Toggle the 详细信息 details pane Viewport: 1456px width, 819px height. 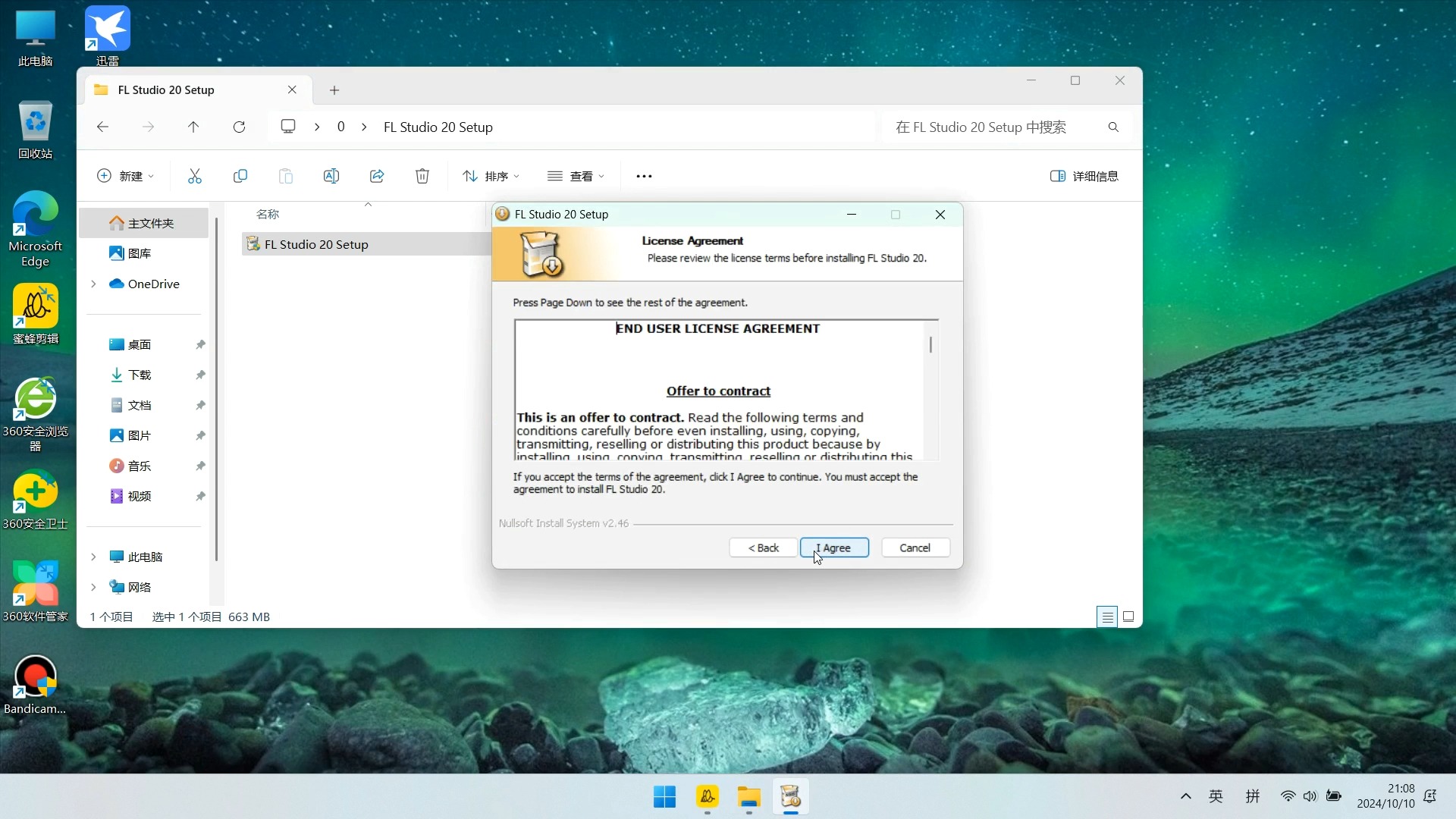click(x=1084, y=176)
